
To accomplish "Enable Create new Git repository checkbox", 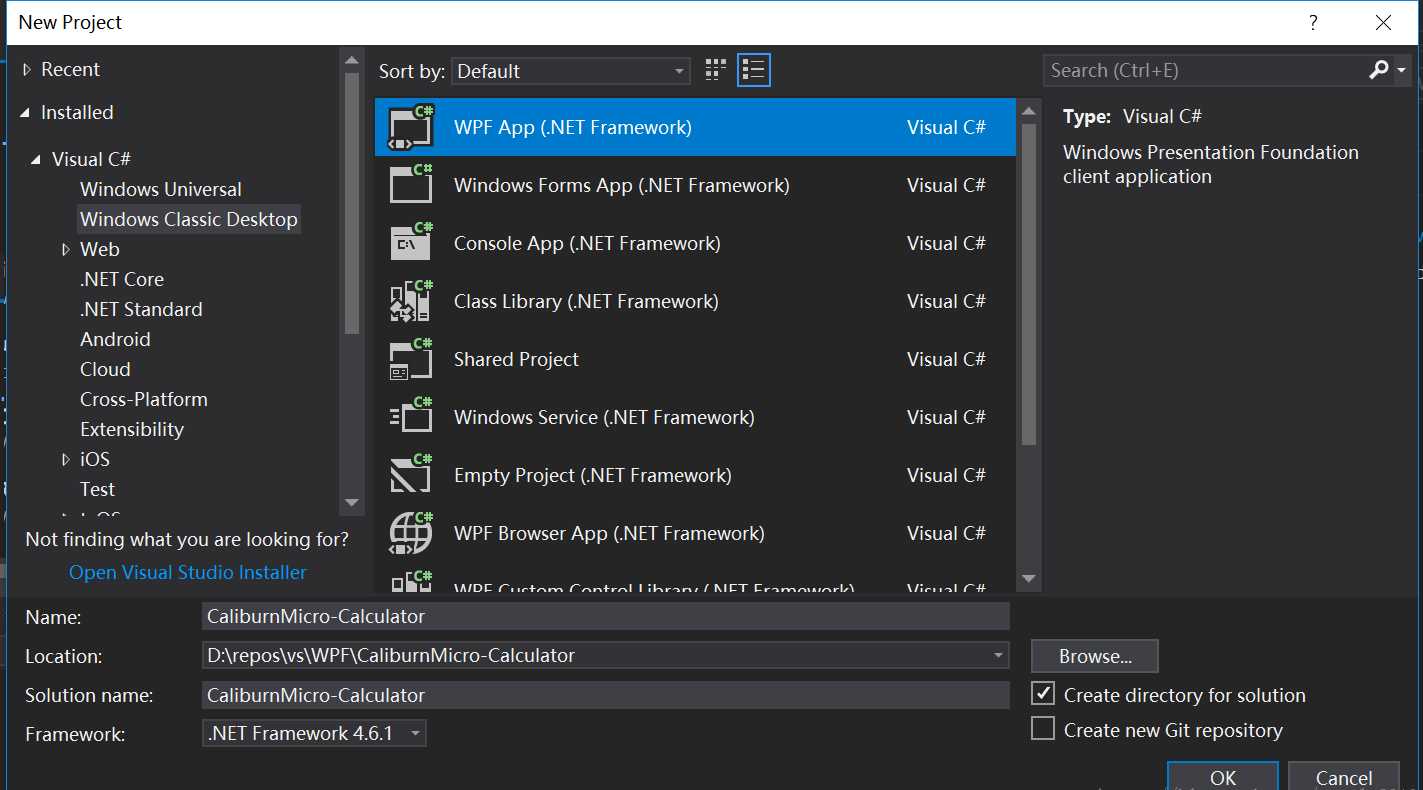I will (x=1043, y=728).
